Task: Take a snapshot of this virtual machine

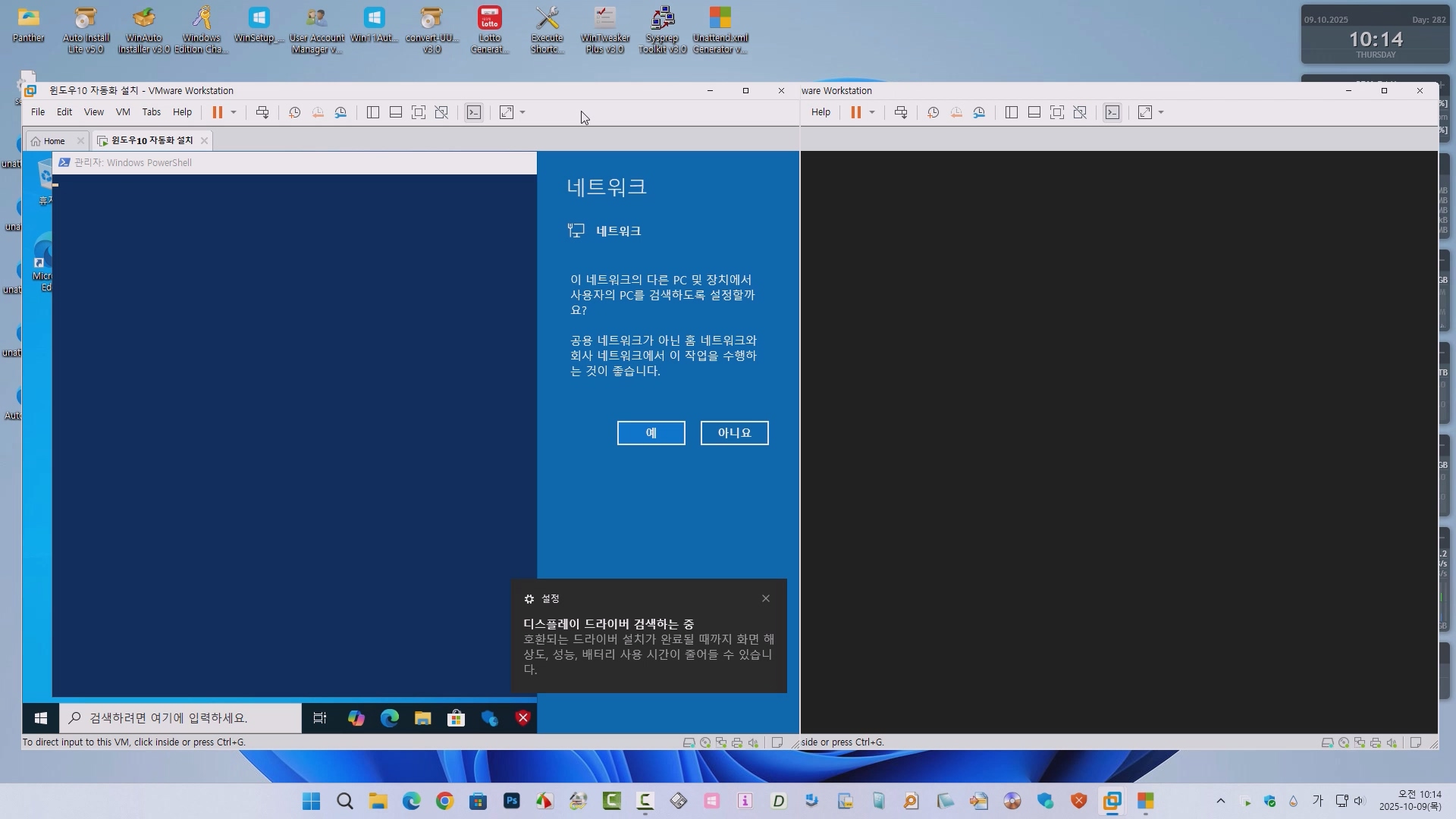Action: 295,112
